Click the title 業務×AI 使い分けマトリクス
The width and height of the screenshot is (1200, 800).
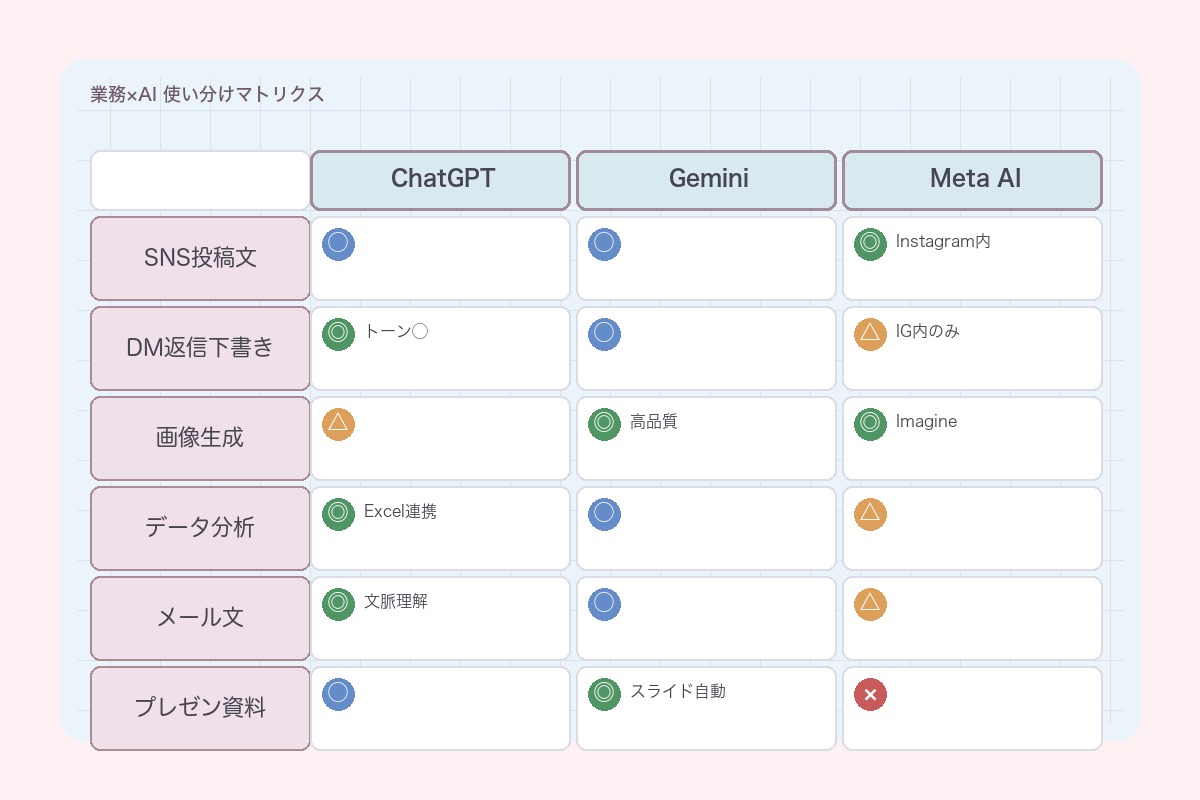(x=207, y=94)
